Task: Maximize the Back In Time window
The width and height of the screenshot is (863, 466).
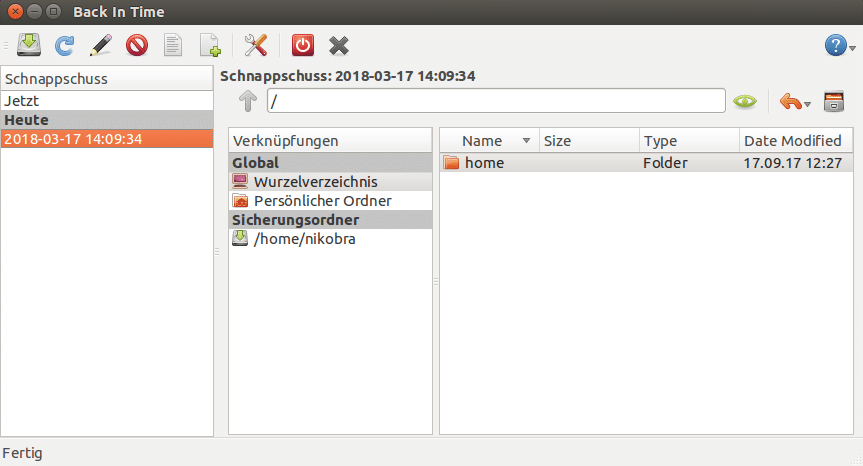Action: tap(53, 11)
